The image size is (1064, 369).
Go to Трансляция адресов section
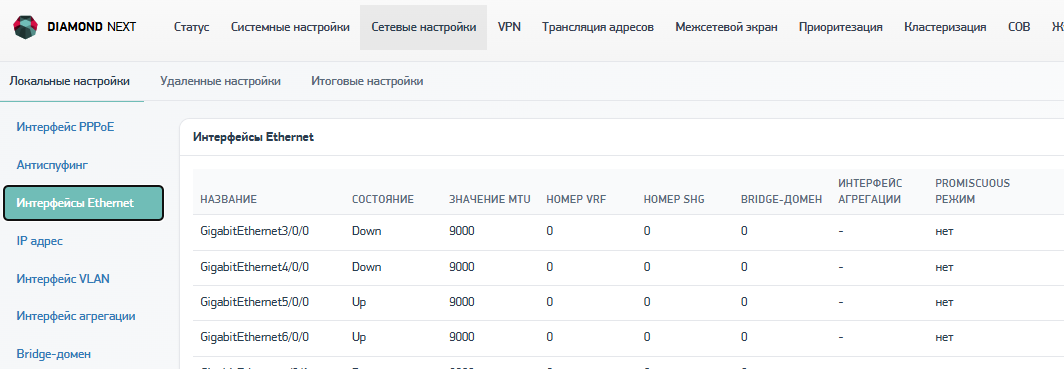pos(598,27)
